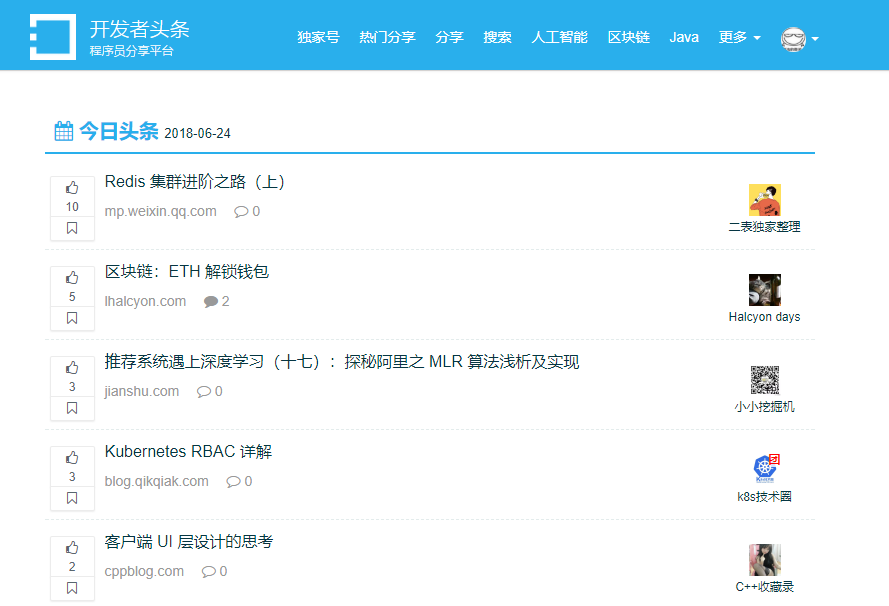Open the 区块链 navigation item

tap(628, 37)
